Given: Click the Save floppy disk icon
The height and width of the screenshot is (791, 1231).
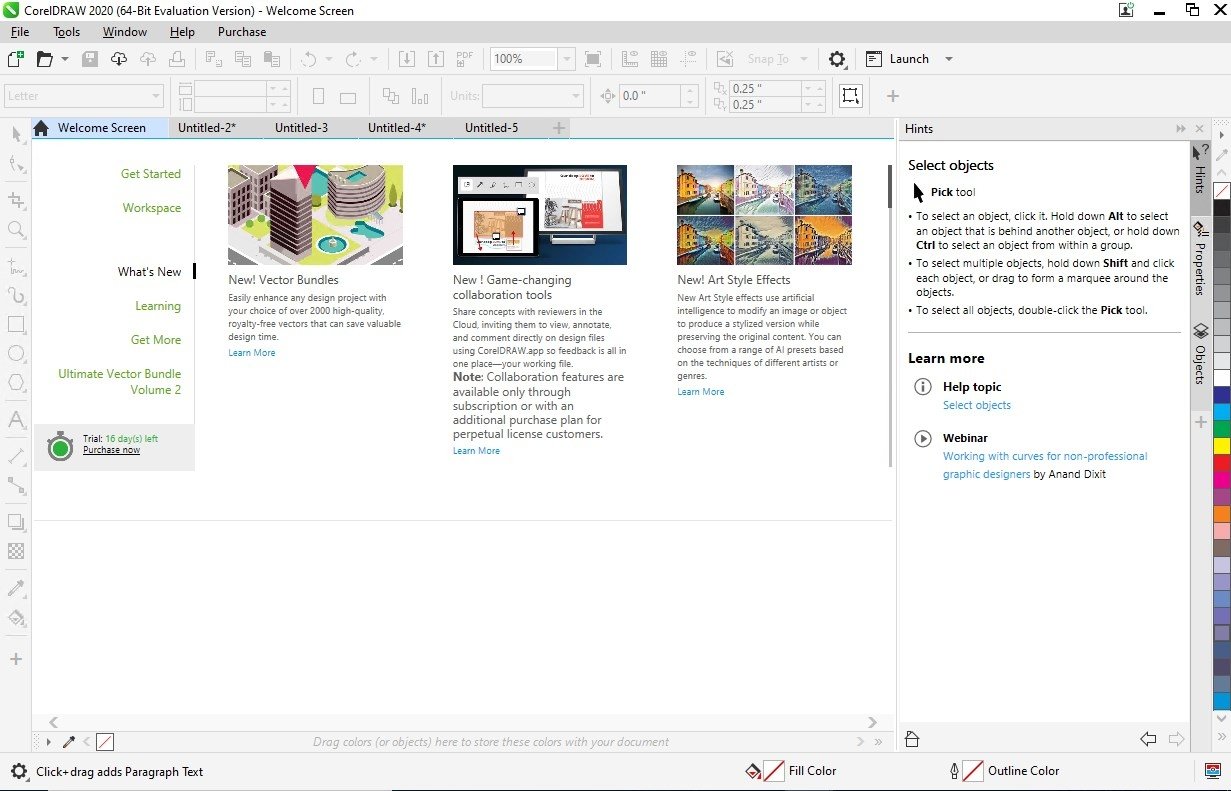Looking at the screenshot, I should [90, 59].
